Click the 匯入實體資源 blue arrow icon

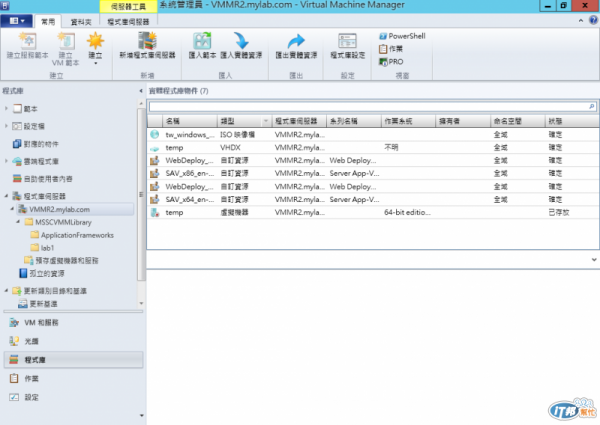point(241,40)
